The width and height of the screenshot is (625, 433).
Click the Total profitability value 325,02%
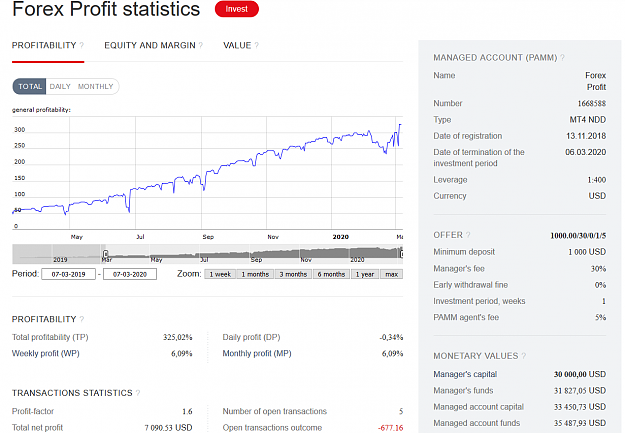tap(177, 337)
